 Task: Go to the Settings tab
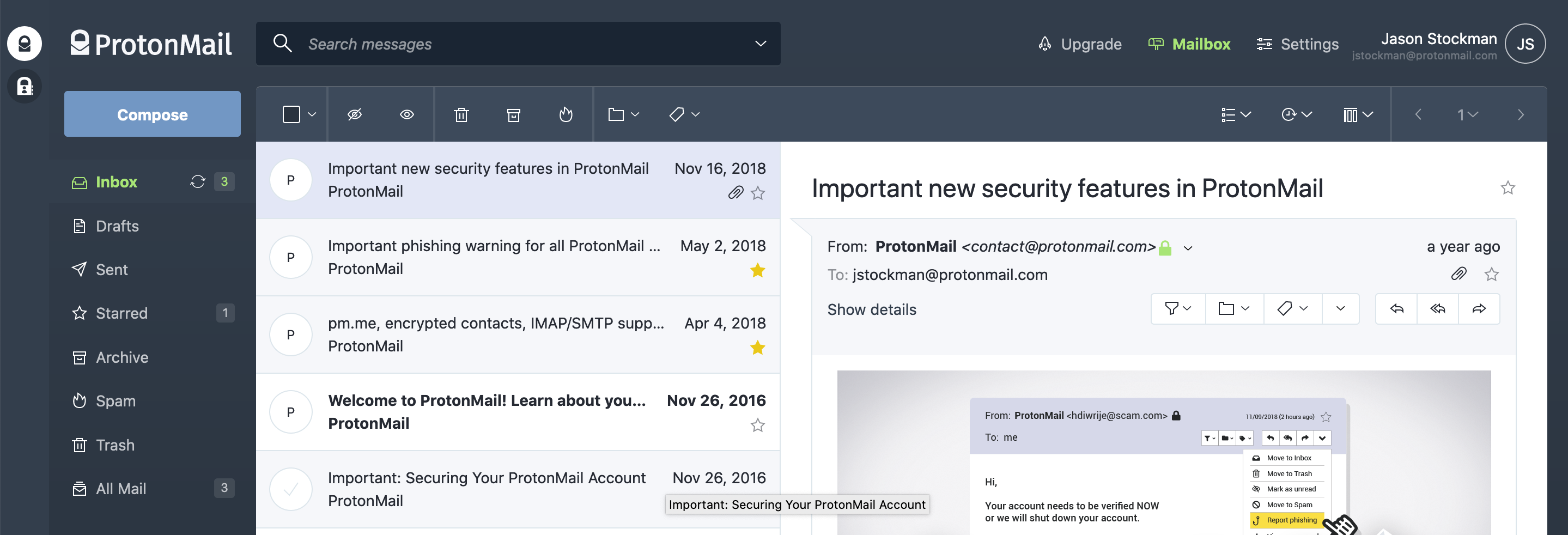click(x=1297, y=44)
